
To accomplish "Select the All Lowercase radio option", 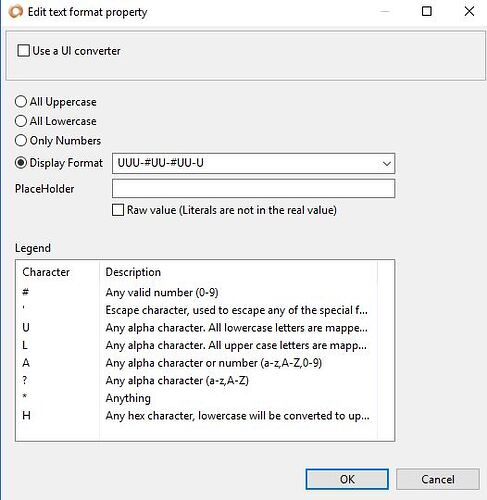I will (21, 121).
